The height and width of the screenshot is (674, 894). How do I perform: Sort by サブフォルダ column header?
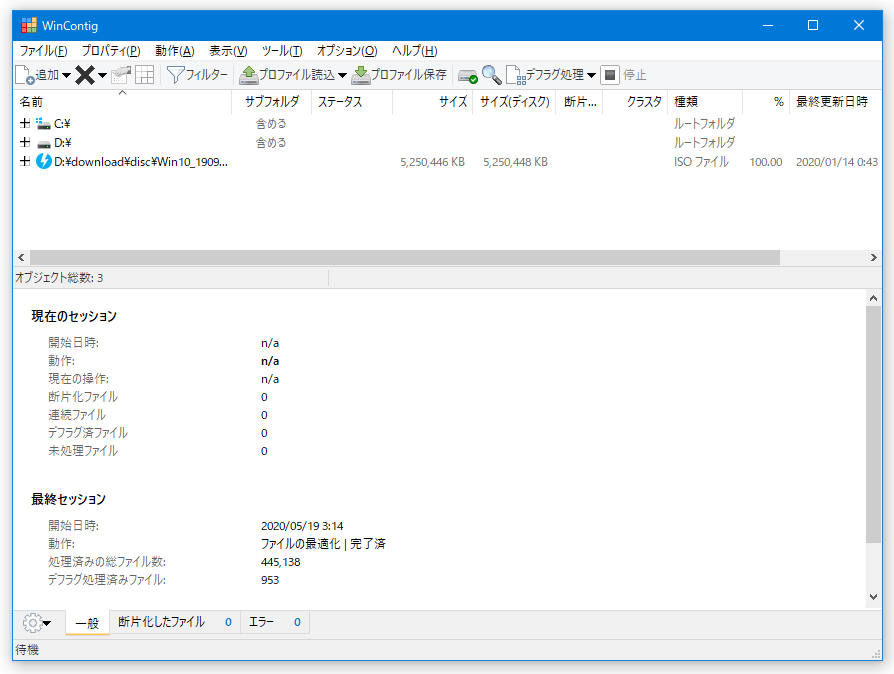click(x=271, y=101)
